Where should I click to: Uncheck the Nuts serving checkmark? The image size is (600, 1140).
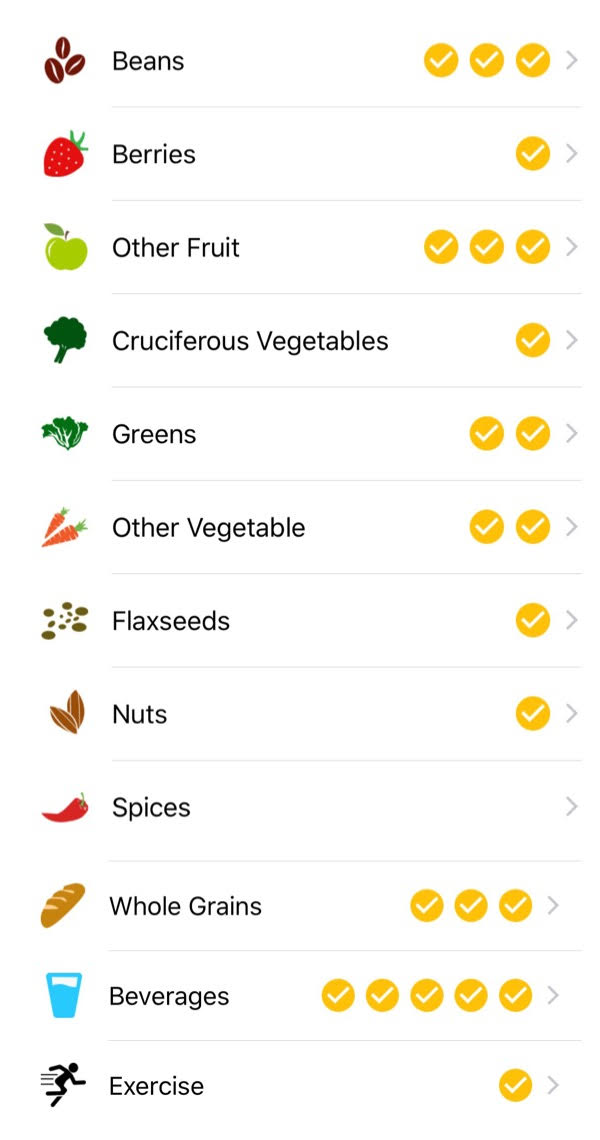pyautogui.click(x=533, y=713)
